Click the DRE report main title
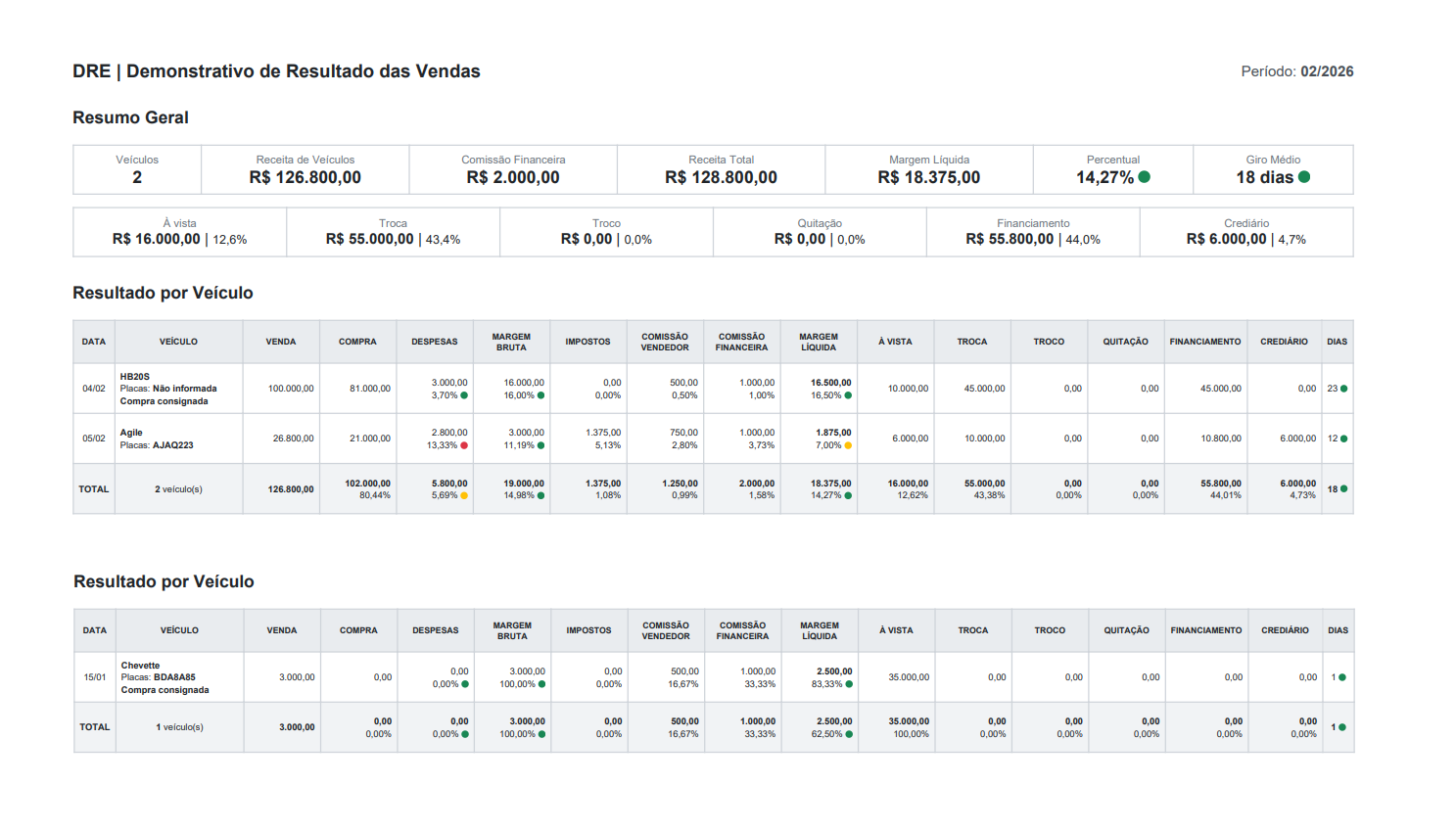Image resolution: width=1456 pixels, height=832 pixels. pyautogui.click(x=276, y=71)
